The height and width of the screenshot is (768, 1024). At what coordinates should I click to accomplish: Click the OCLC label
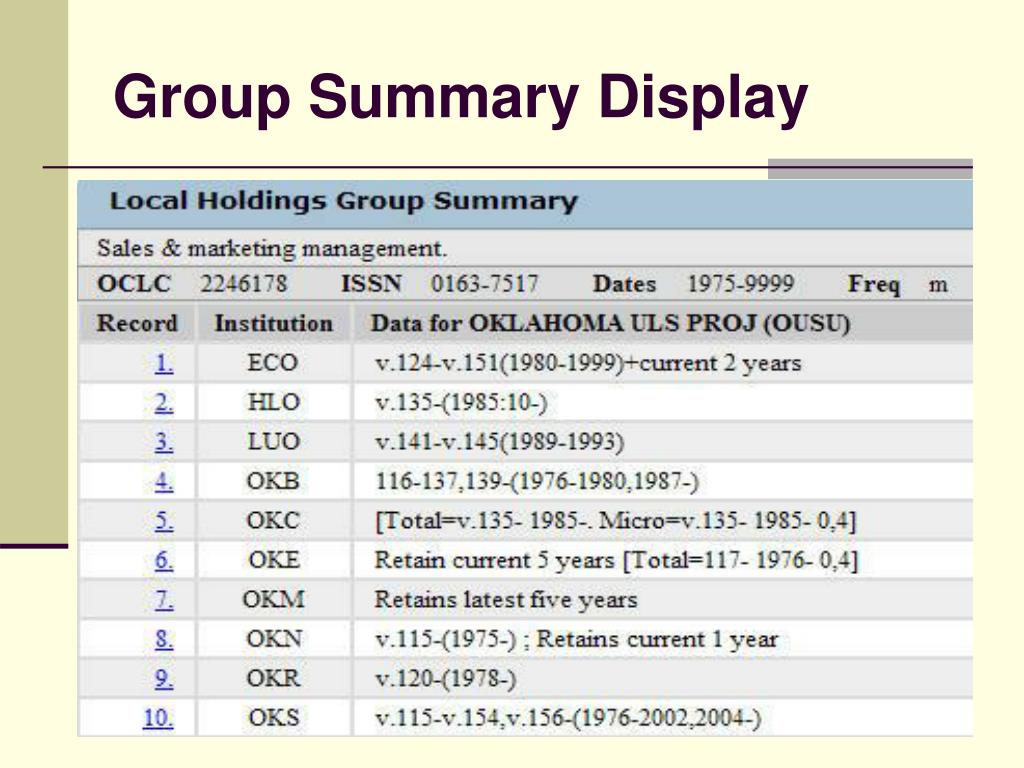134,284
